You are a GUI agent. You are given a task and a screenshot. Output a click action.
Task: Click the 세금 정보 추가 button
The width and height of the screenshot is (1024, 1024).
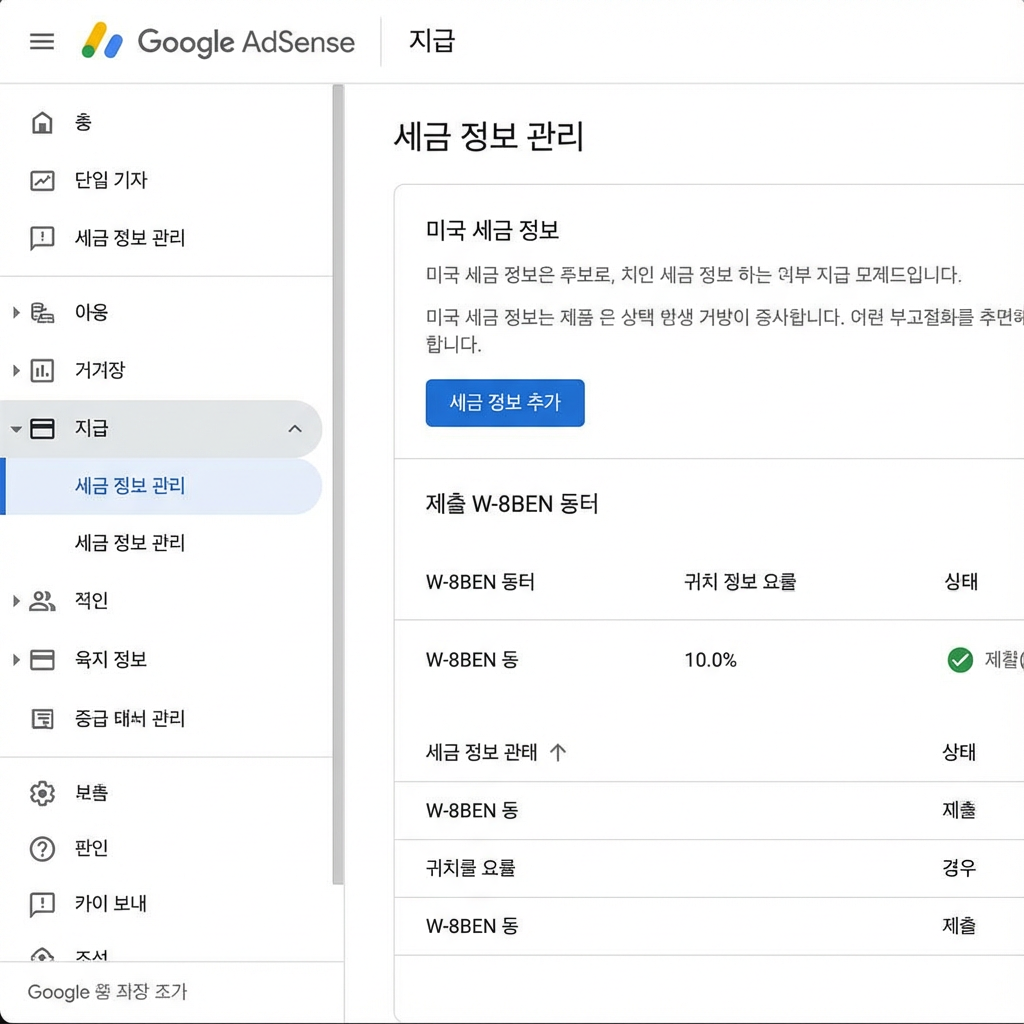505,403
